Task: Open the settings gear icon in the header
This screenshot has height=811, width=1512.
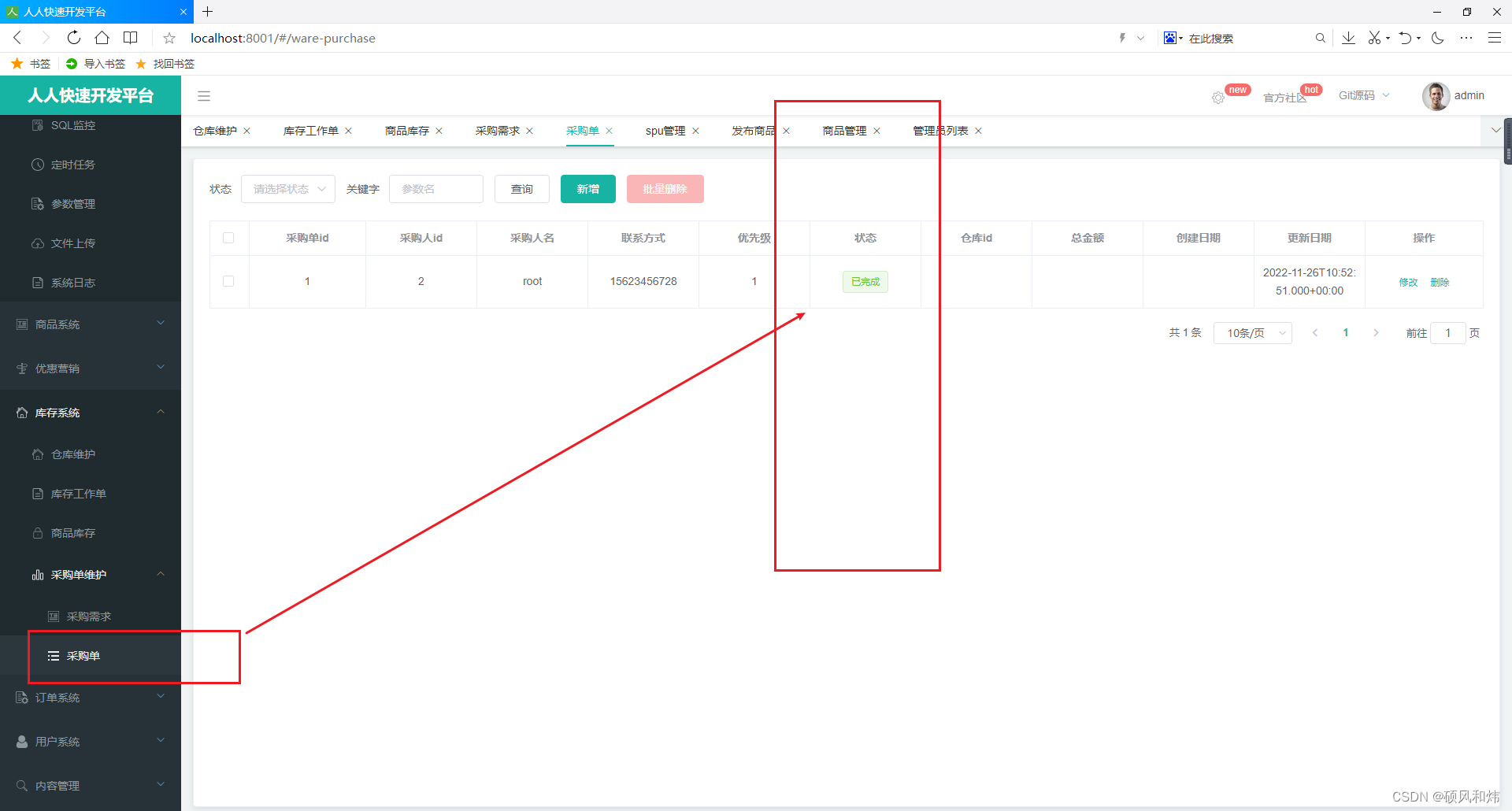Action: [x=1218, y=98]
